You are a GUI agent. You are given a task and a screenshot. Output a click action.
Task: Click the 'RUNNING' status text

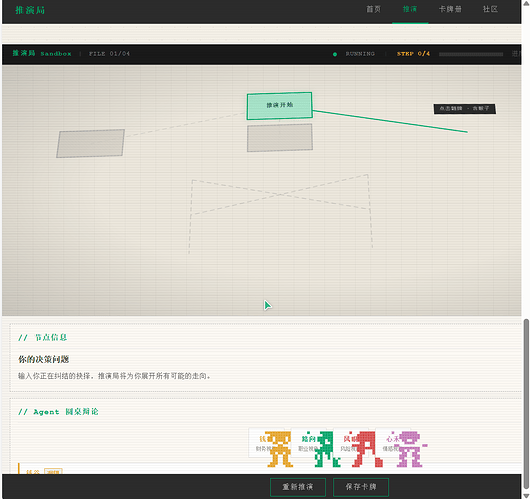360,54
